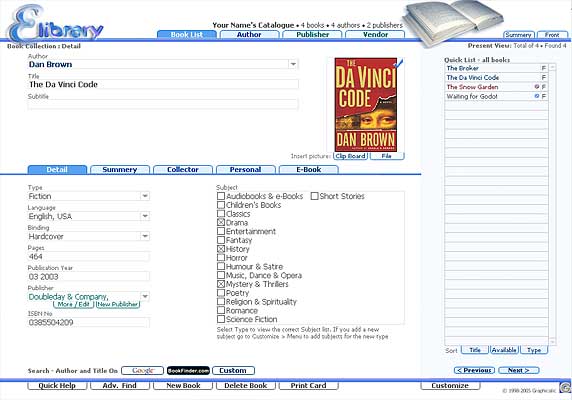Switch to the Publisher tab
The width and height of the screenshot is (572, 400).
coord(313,35)
